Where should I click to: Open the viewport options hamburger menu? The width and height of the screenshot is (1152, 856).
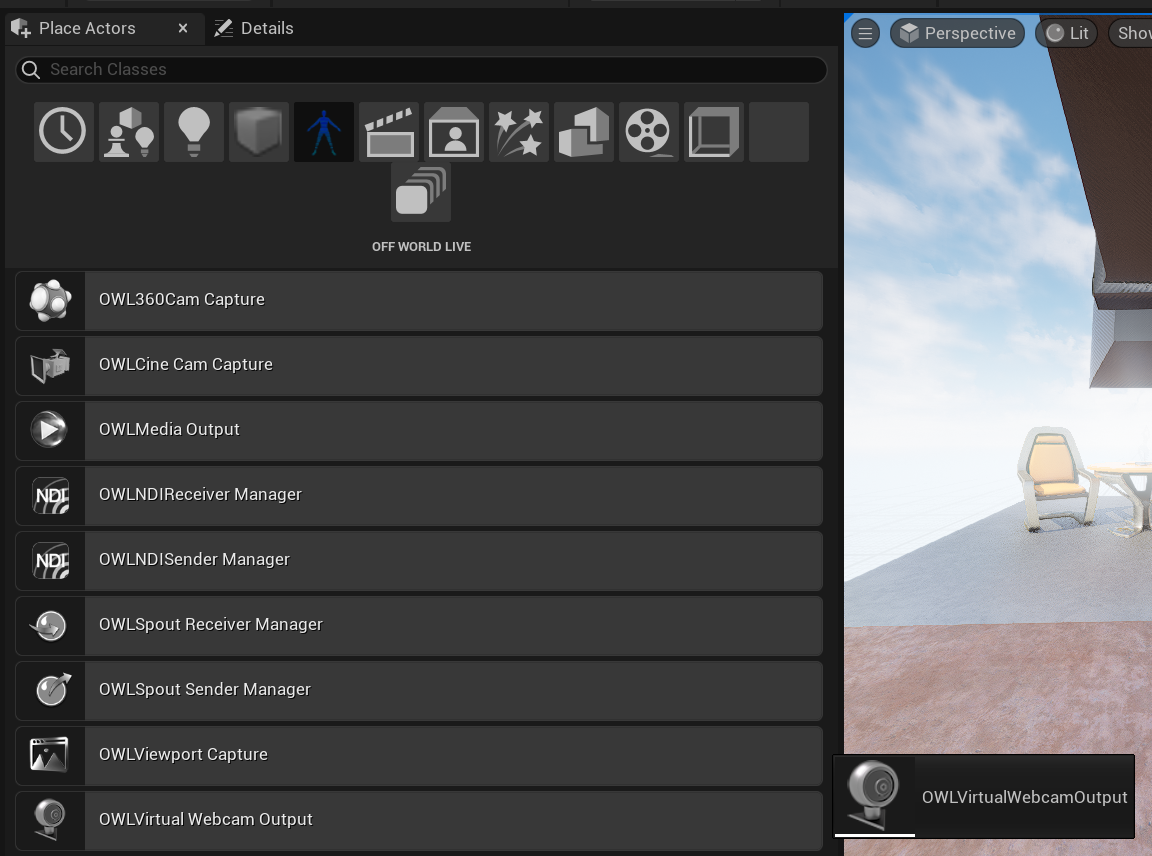pyautogui.click(x=865, y=34)
